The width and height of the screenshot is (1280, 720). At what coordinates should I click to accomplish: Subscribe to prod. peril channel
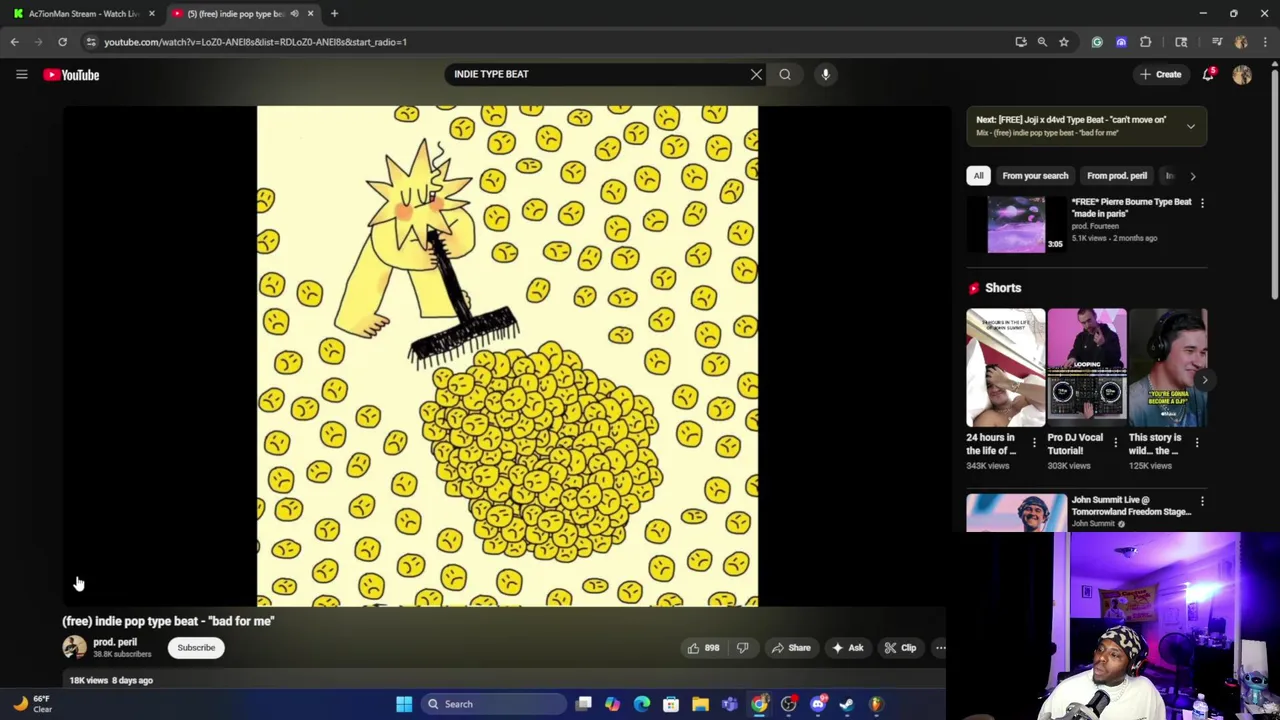[x=196, y=648]
